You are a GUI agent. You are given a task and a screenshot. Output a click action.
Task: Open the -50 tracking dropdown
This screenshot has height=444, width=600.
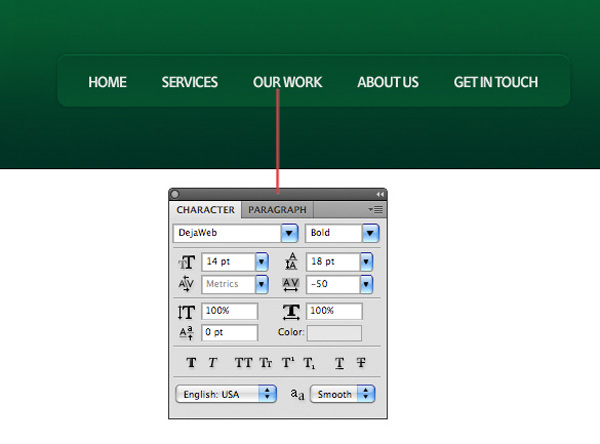[366, 284]
